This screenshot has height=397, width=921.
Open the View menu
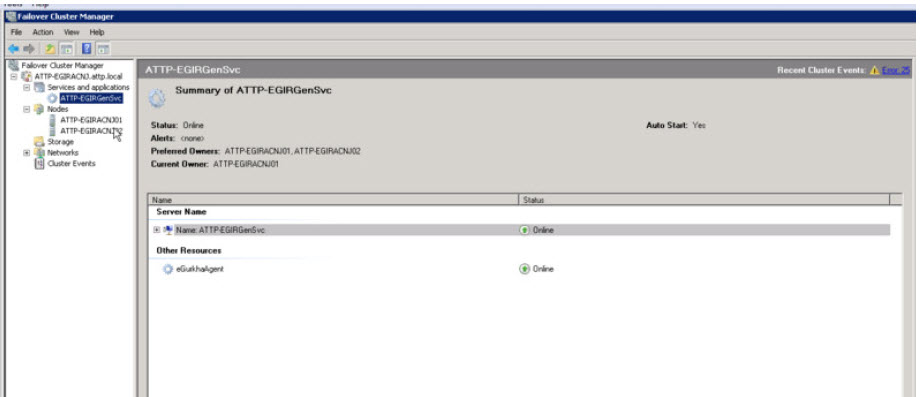[x=72, y=32]
